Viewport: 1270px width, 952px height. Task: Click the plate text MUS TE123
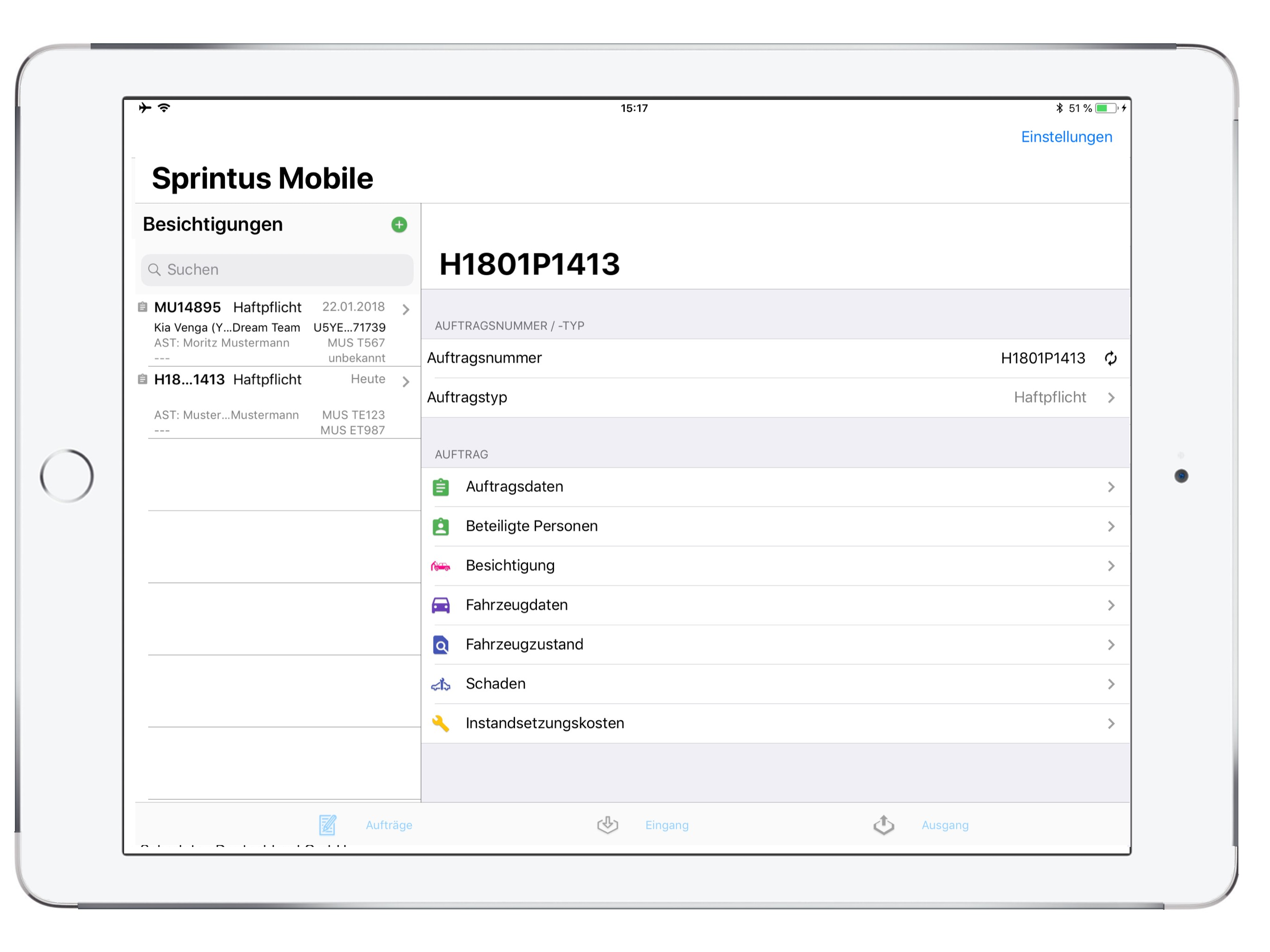pos(353,415)
